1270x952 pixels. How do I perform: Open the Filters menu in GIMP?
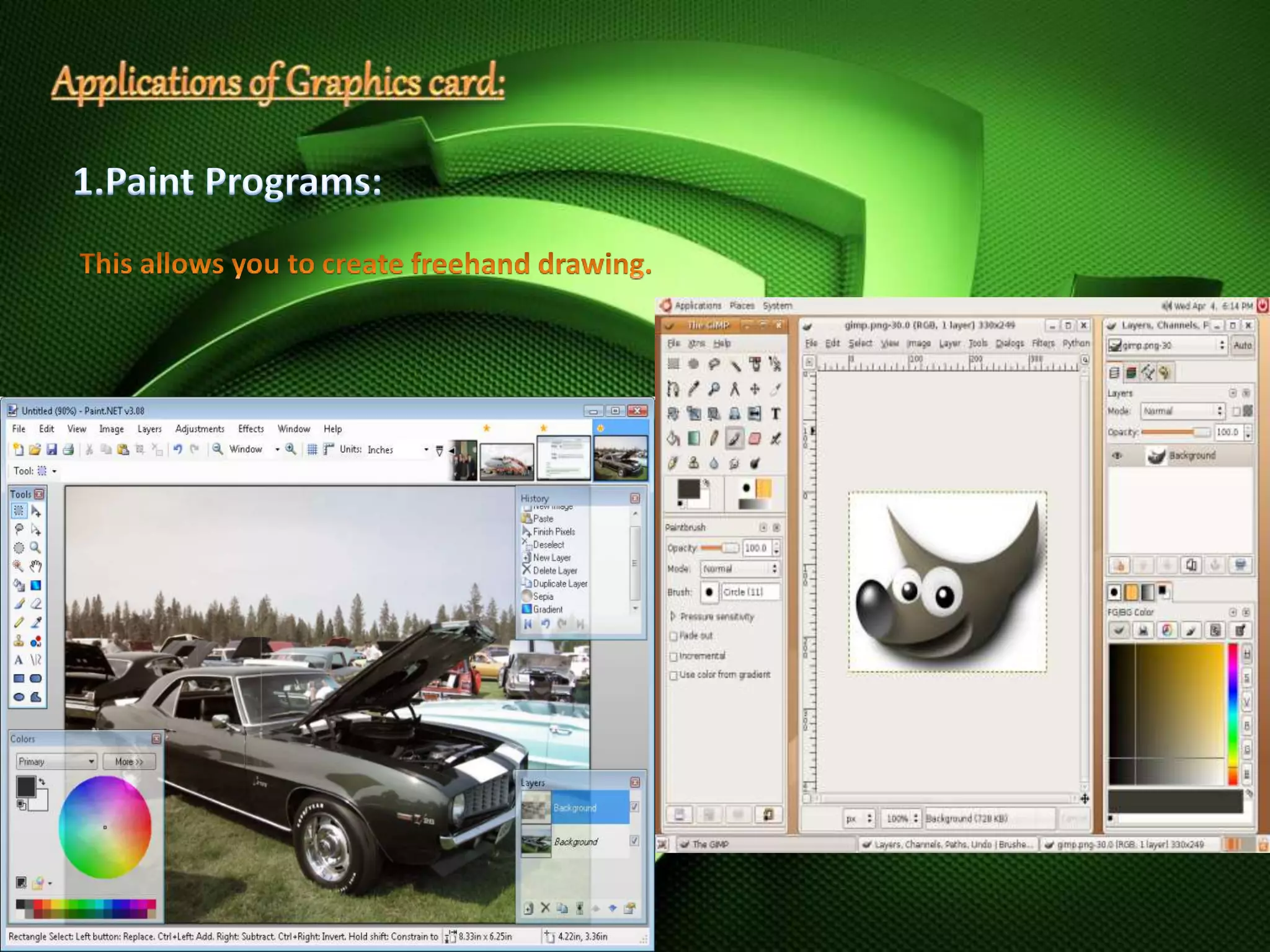click(1042, 343)
